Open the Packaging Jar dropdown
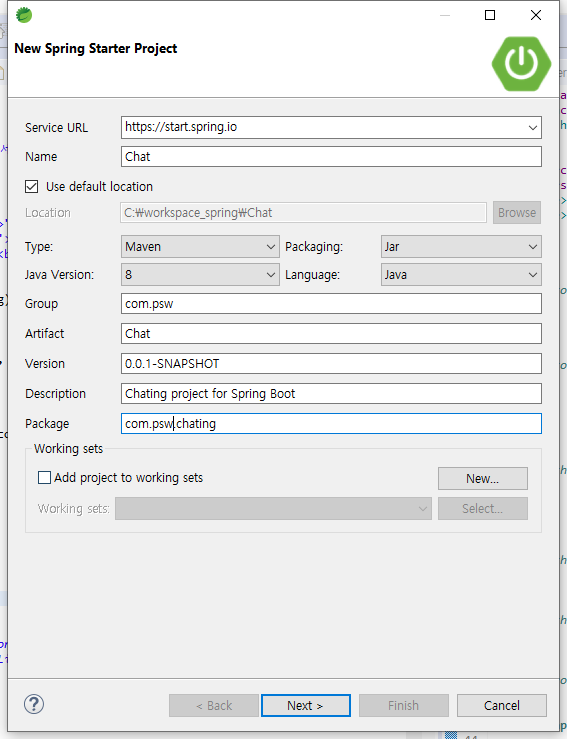567x739 pixels. [x=461, y=246]
